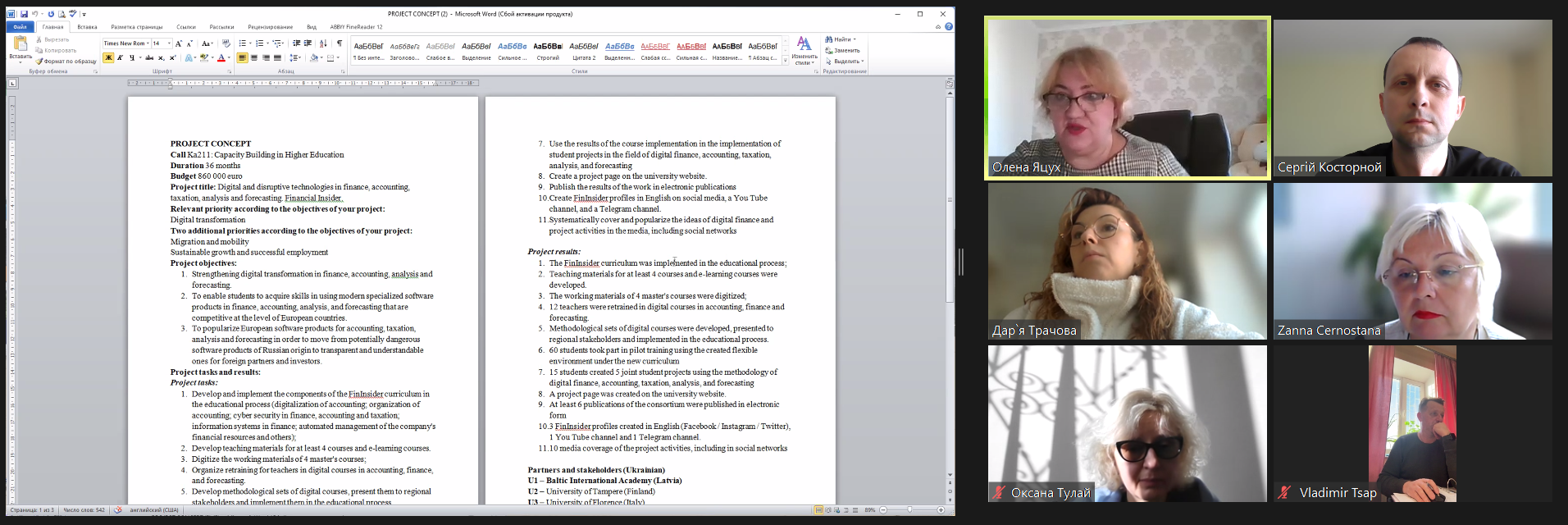Undo the last action in Quick Access toolbar

tap(35, 14)
